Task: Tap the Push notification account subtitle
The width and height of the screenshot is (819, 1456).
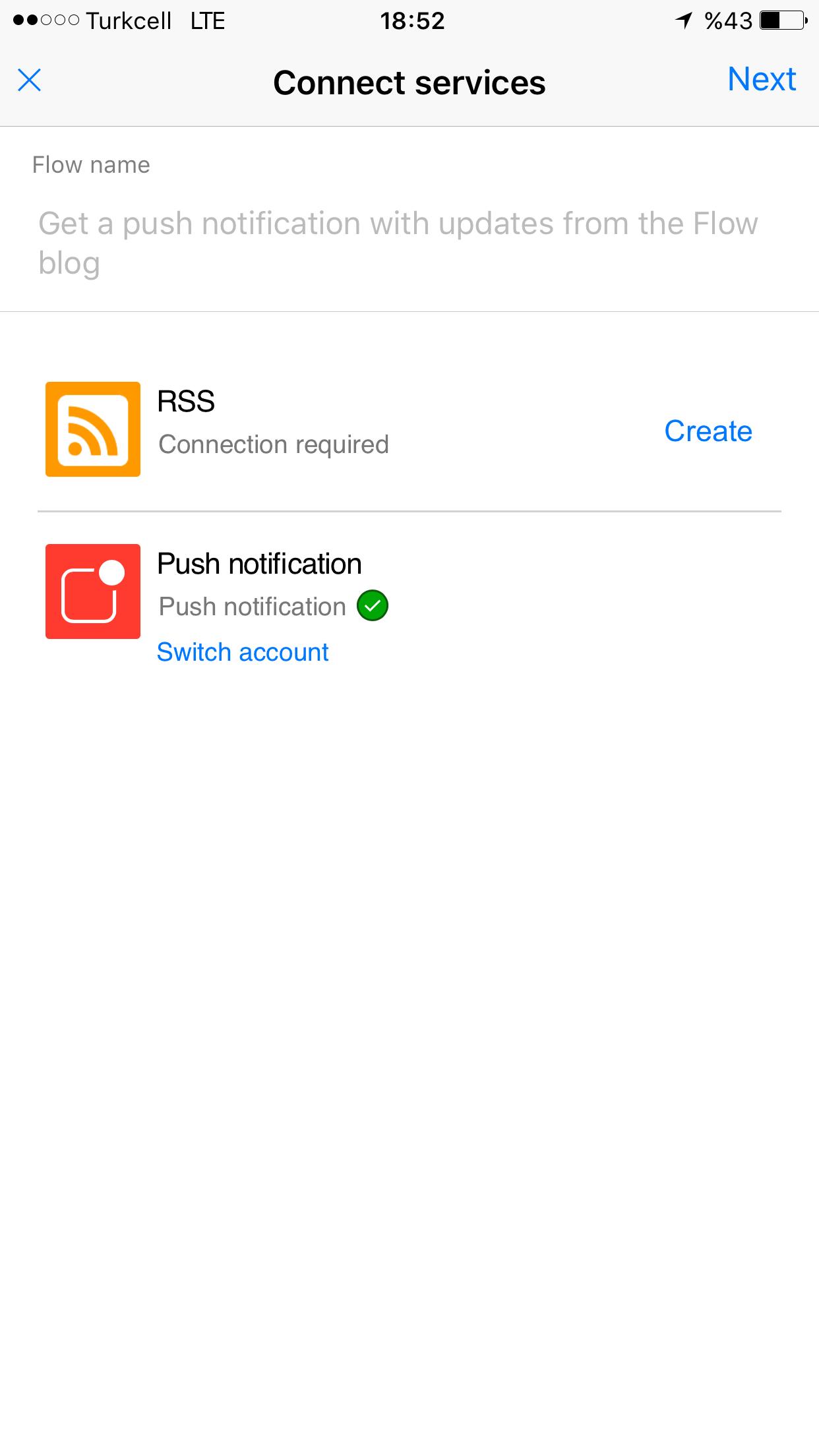Action: pyautogui.click(x=253, y=607)
